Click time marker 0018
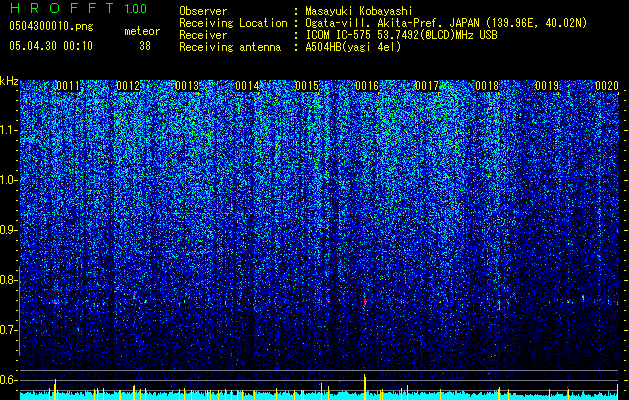Viewport: 629px width, 400px height. pos(487,86)
